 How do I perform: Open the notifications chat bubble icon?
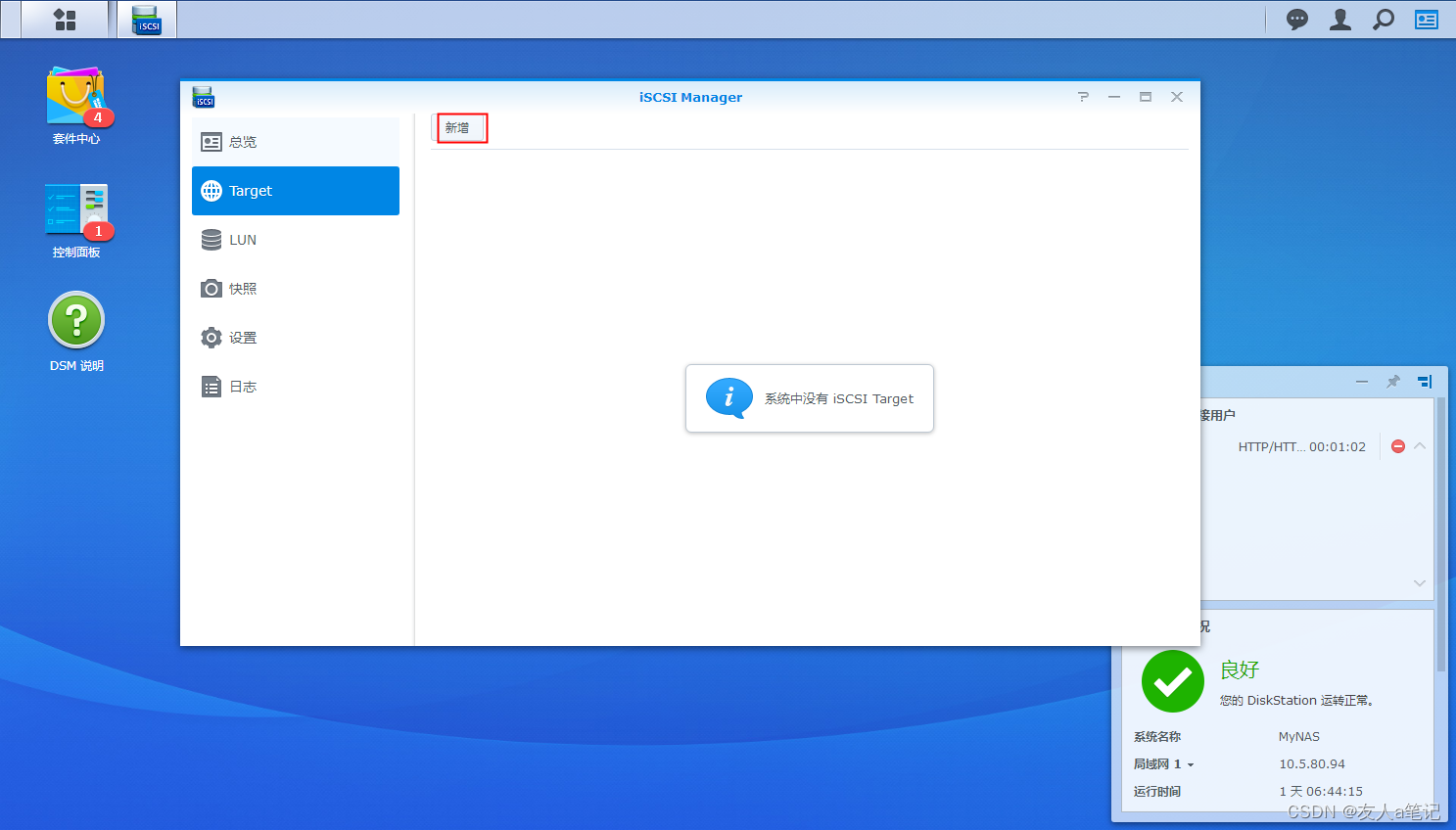pos(1297,20)
